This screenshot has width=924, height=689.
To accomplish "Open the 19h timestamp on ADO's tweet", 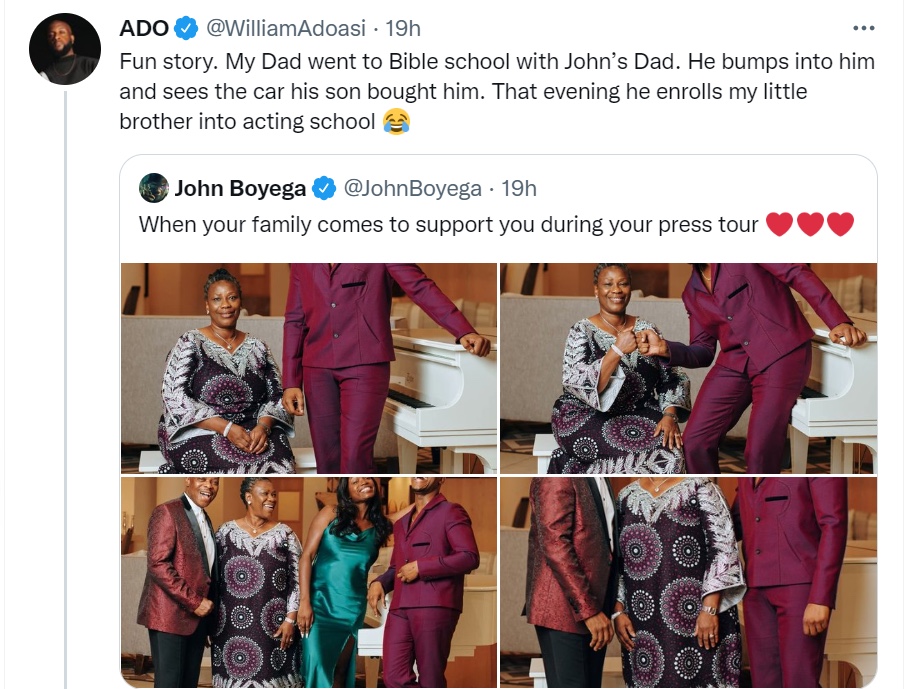I will coord(402,28).
